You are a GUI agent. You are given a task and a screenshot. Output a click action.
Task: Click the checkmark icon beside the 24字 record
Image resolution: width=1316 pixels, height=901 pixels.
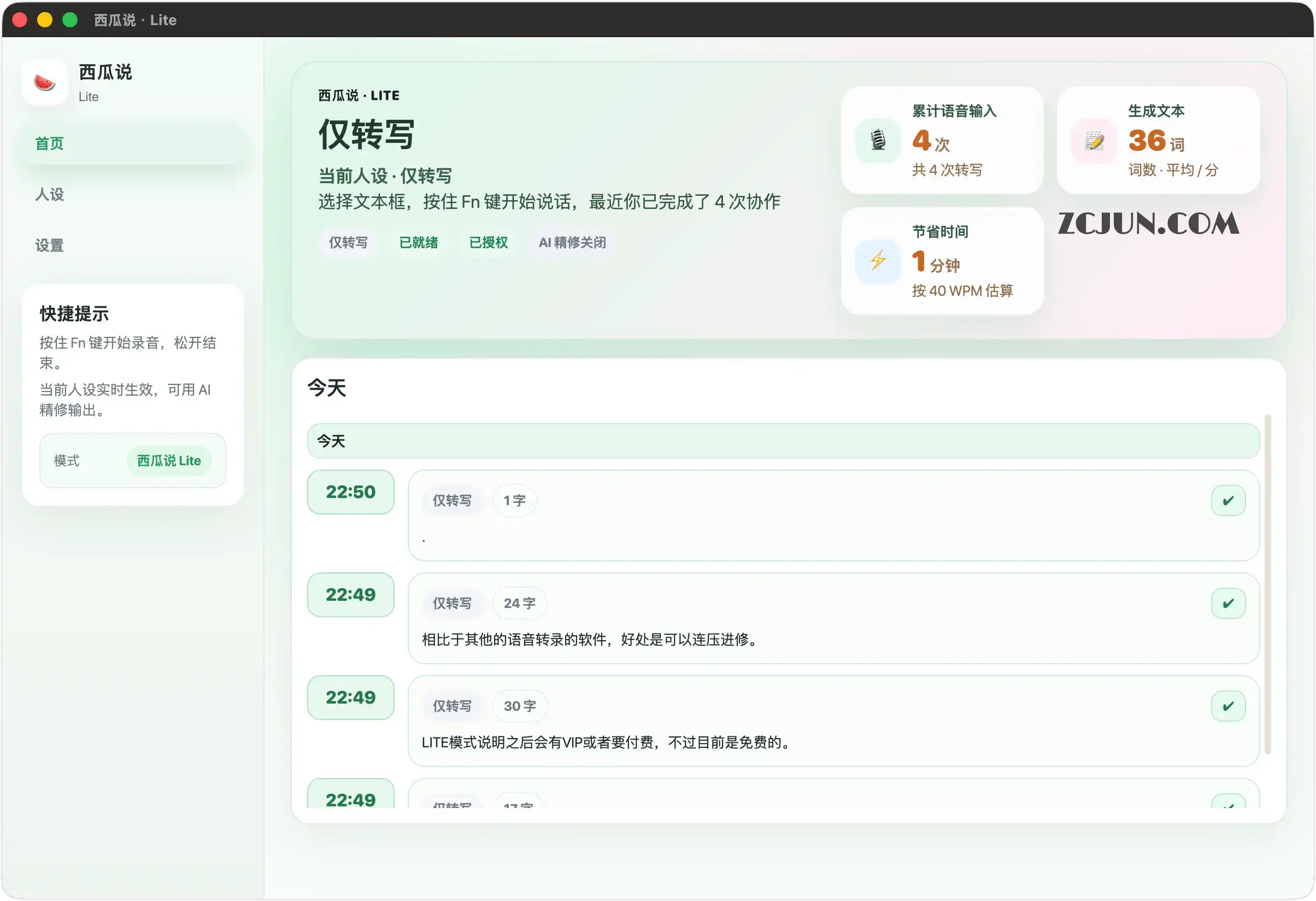(x=1228, y=602)
